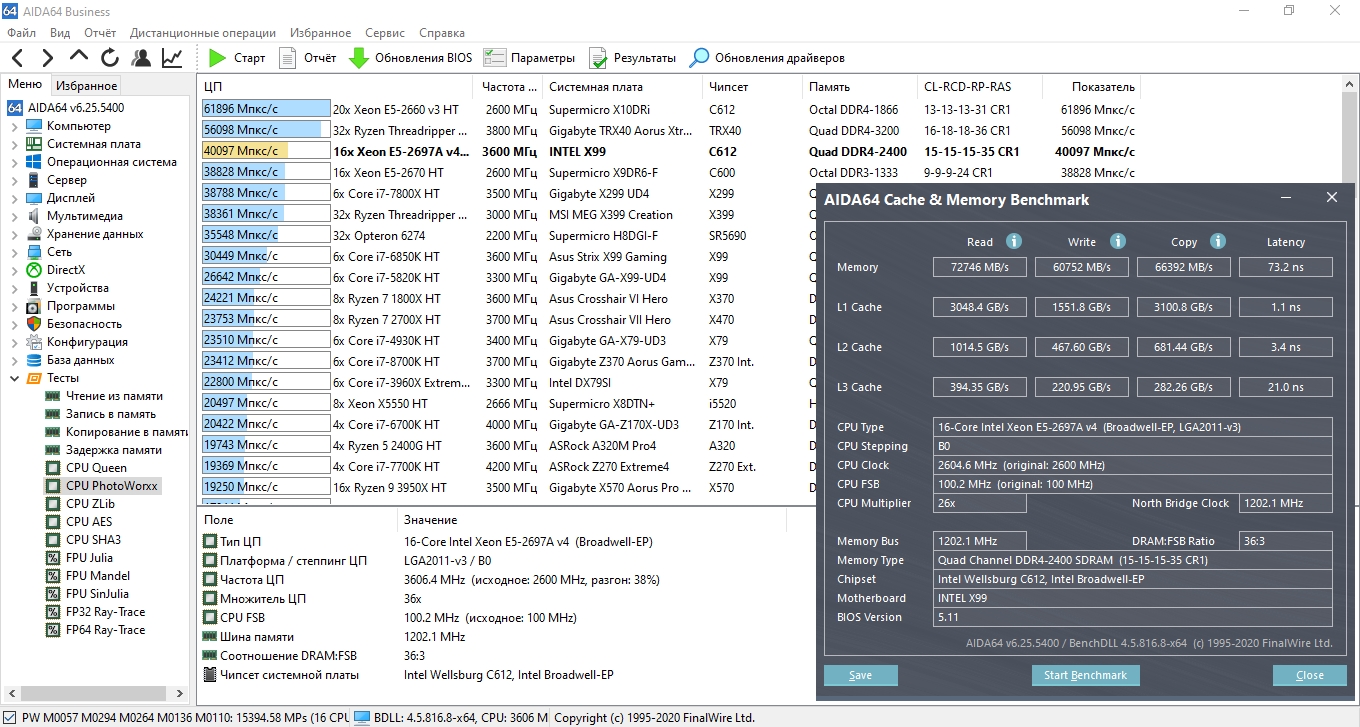Select FP32 Ray-Trace test
This screenshot has height=727, width=1360.
(x=105, y=612)
